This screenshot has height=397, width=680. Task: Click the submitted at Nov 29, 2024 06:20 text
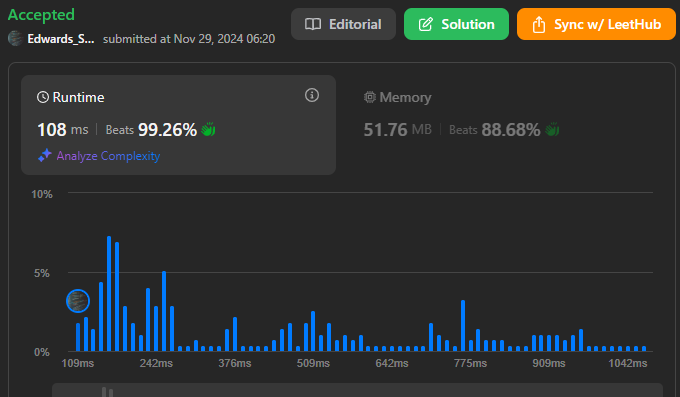pyautogui.click(x=189, y=39)
